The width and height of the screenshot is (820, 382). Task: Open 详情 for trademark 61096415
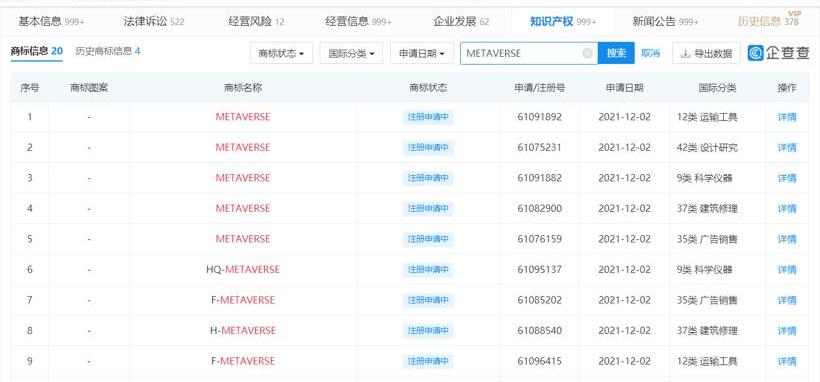(787, 361)
